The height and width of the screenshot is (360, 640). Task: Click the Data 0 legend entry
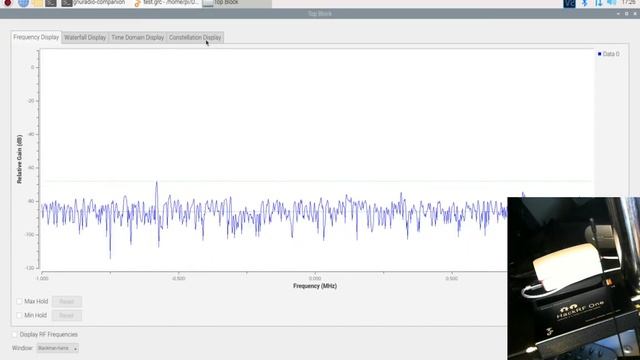coord(609,54)
